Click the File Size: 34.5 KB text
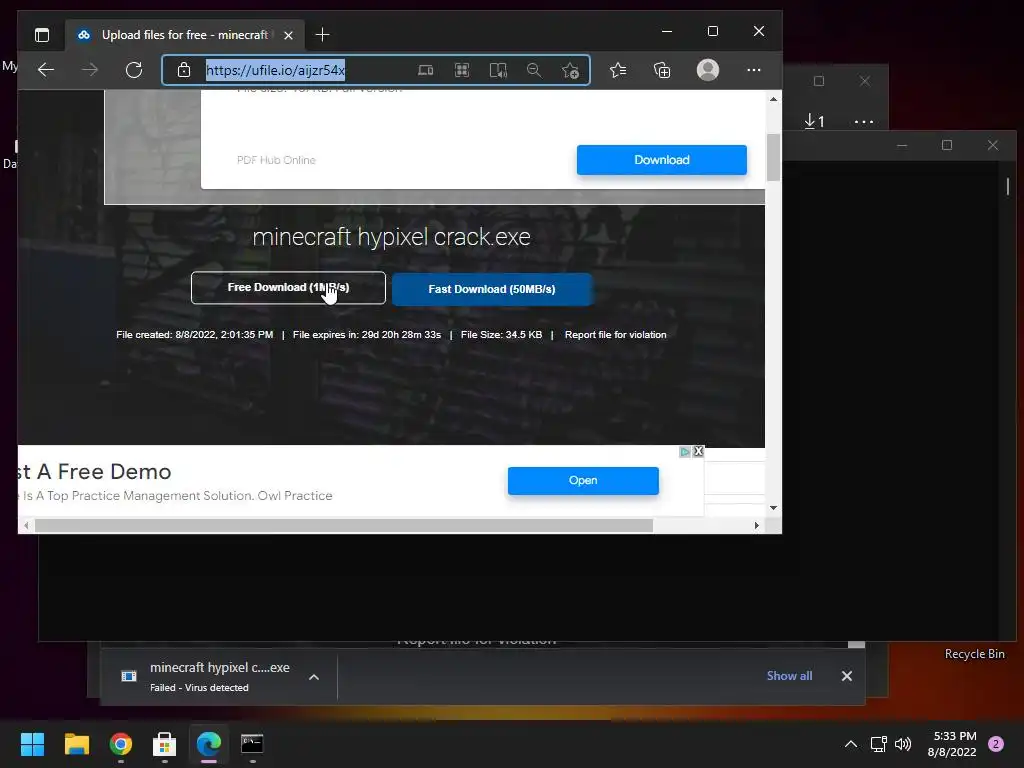This screenshot has height=768, width=1024. point(501,334)
